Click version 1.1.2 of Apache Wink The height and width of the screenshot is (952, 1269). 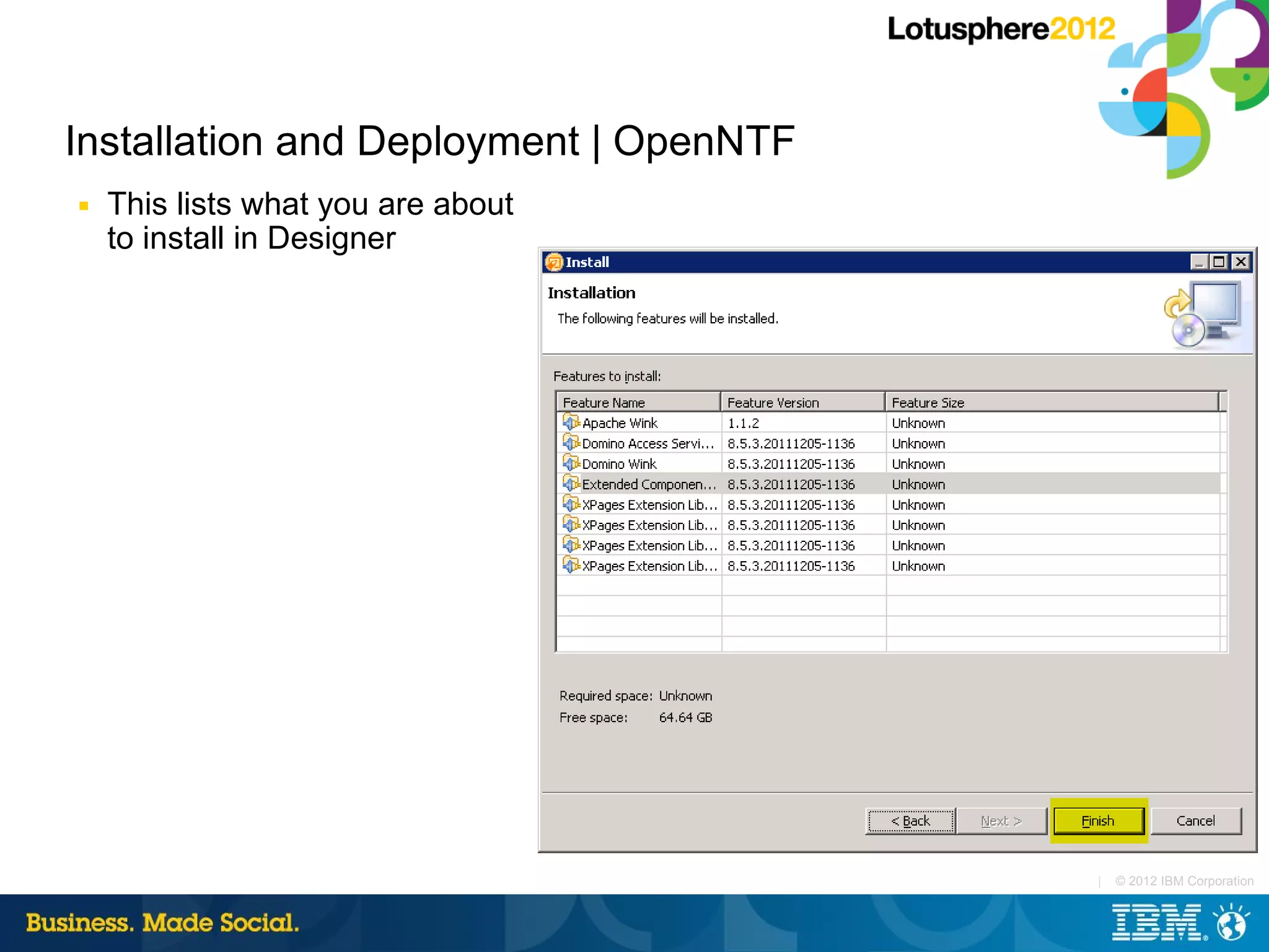pyautogui.click(x=743, y=423)
